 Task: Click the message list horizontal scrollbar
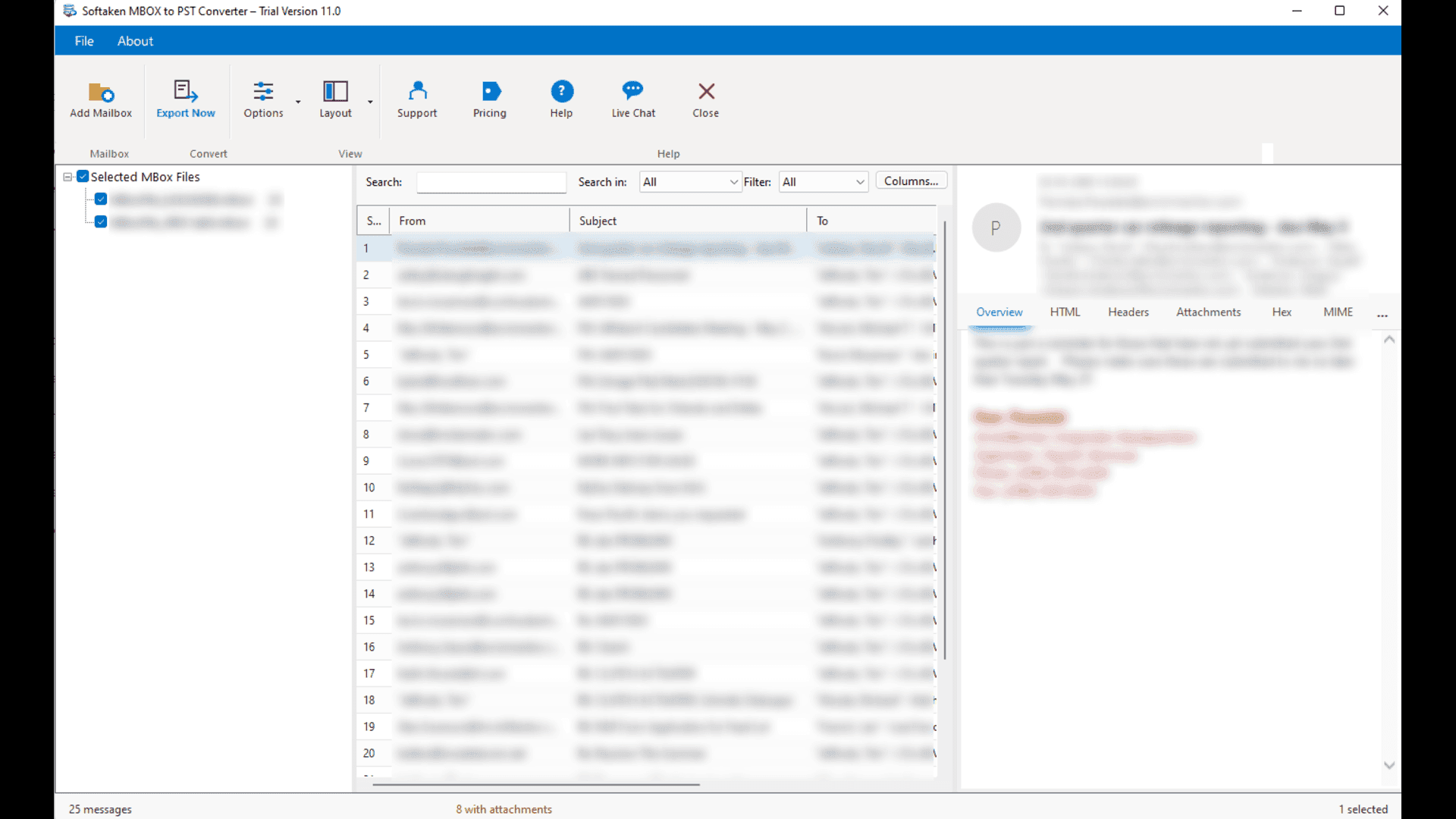pos(535,785)
